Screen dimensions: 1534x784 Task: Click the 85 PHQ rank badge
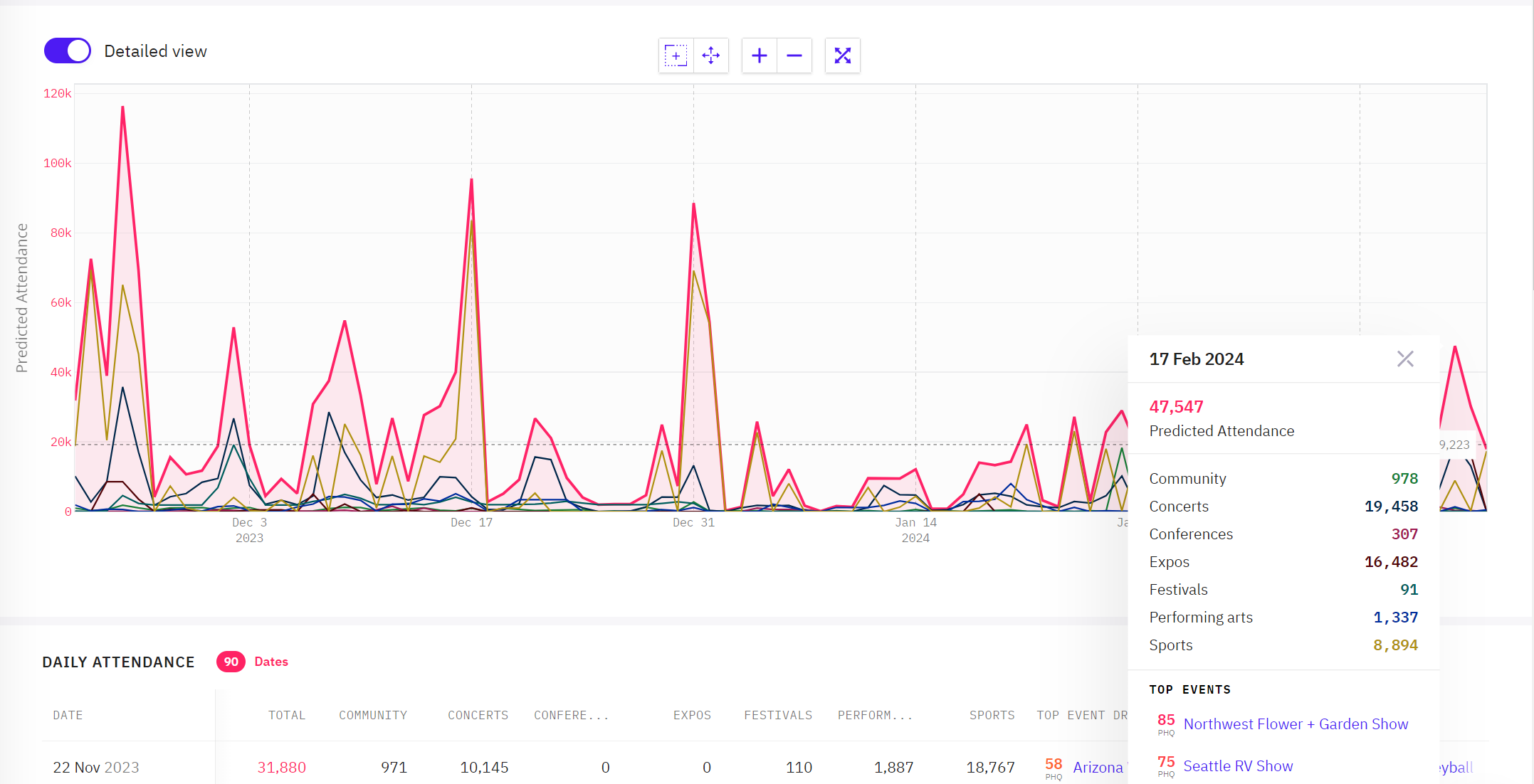pyautogui.click(x=1165, y=722)
